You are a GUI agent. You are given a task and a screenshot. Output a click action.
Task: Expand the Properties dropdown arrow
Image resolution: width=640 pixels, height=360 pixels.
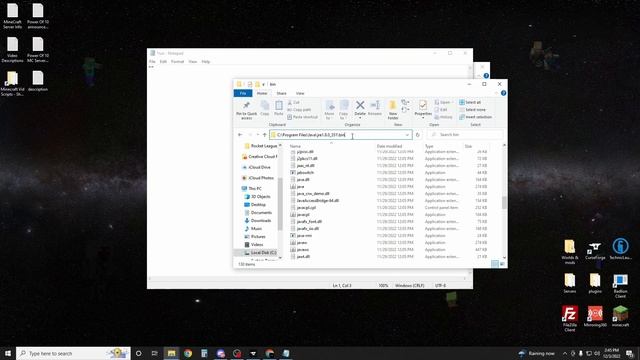(423, 118)
